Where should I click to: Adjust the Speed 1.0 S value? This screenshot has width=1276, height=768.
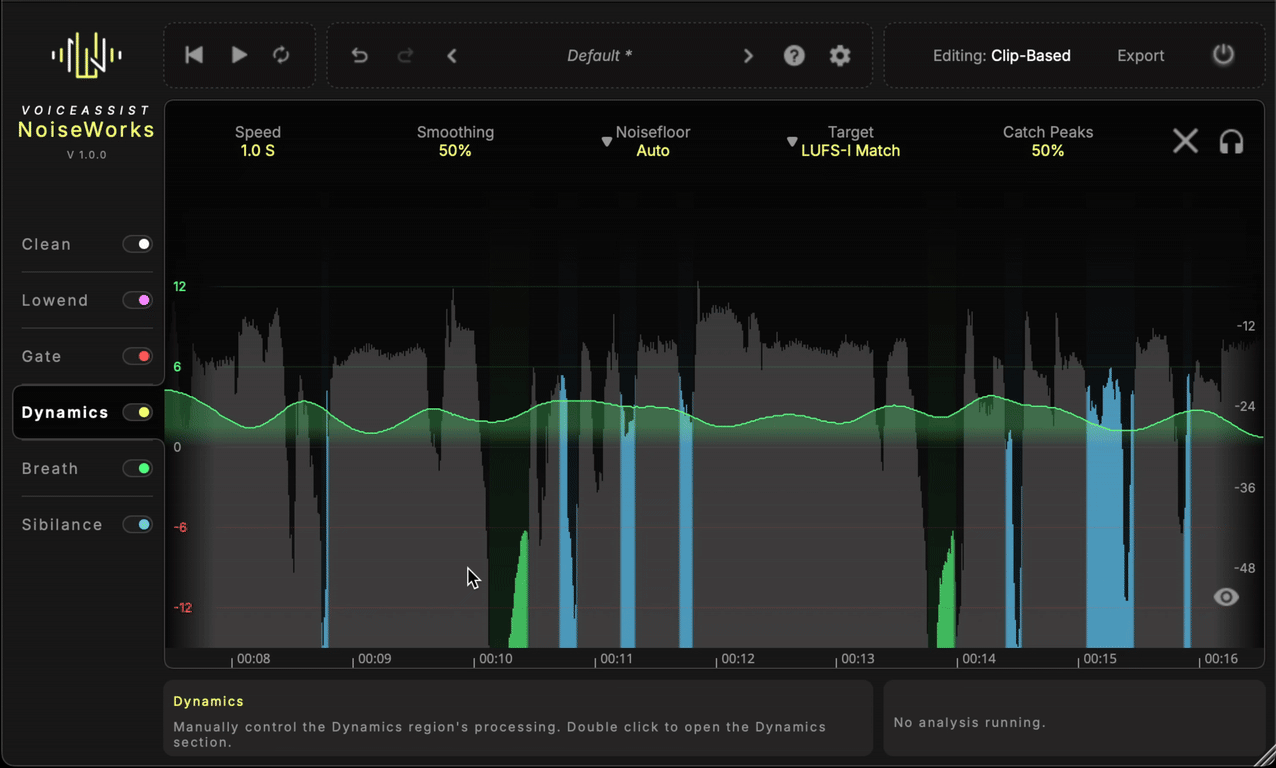(x=258, y=151)
